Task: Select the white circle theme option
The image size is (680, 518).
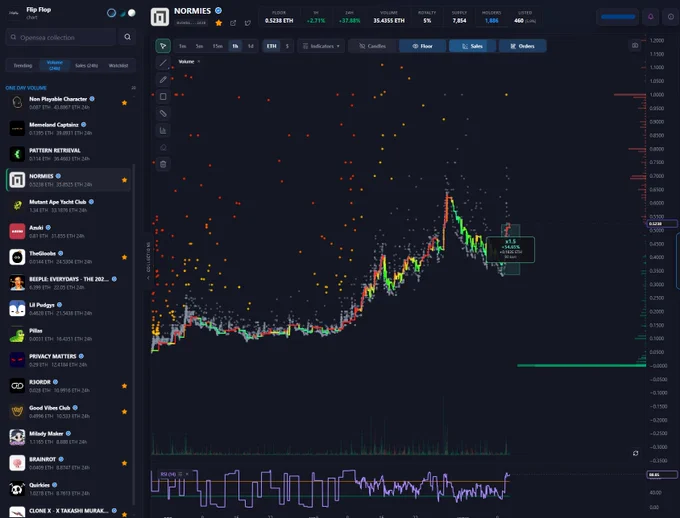Action: 132,13
